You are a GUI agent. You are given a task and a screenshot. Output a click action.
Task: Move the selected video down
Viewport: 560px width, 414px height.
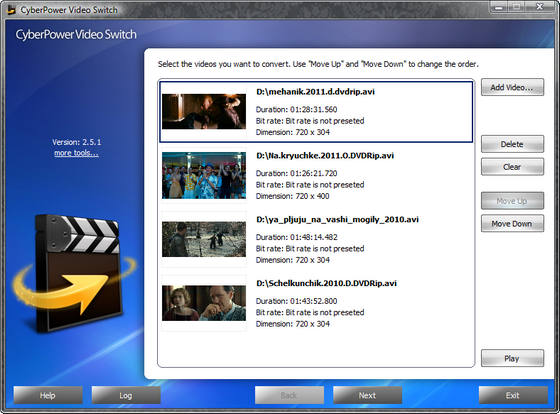point(512,223)
